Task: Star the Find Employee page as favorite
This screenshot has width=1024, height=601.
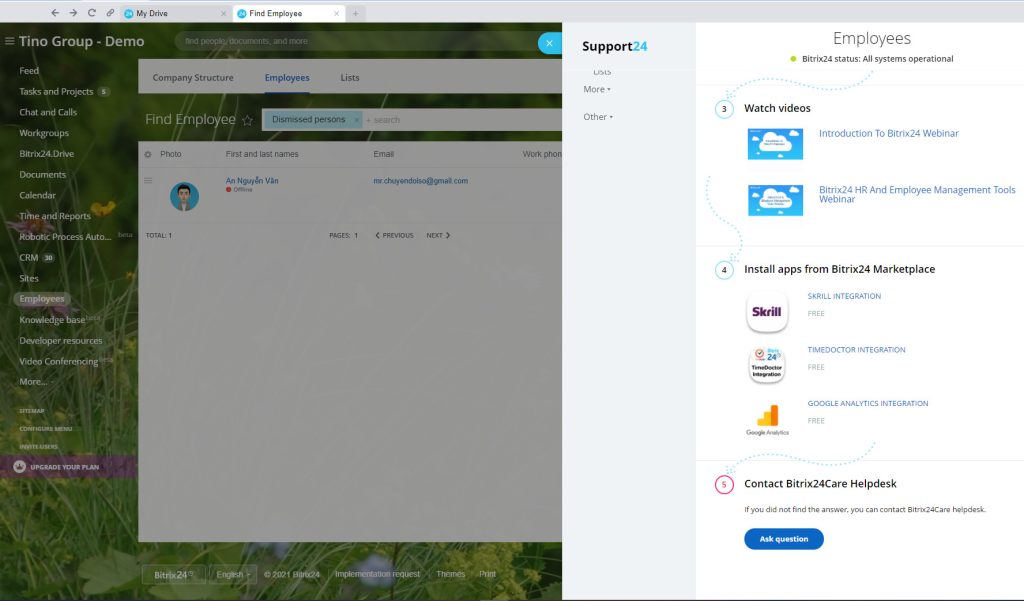Action: [248, 120]
